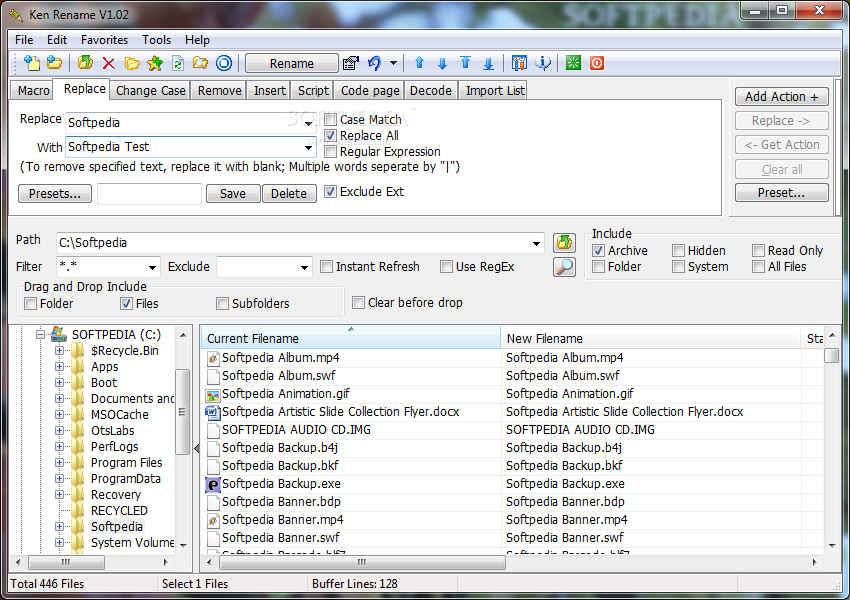850x600 pixels.
Task: Click the add files toolbar icon
Action: (32, 63)
